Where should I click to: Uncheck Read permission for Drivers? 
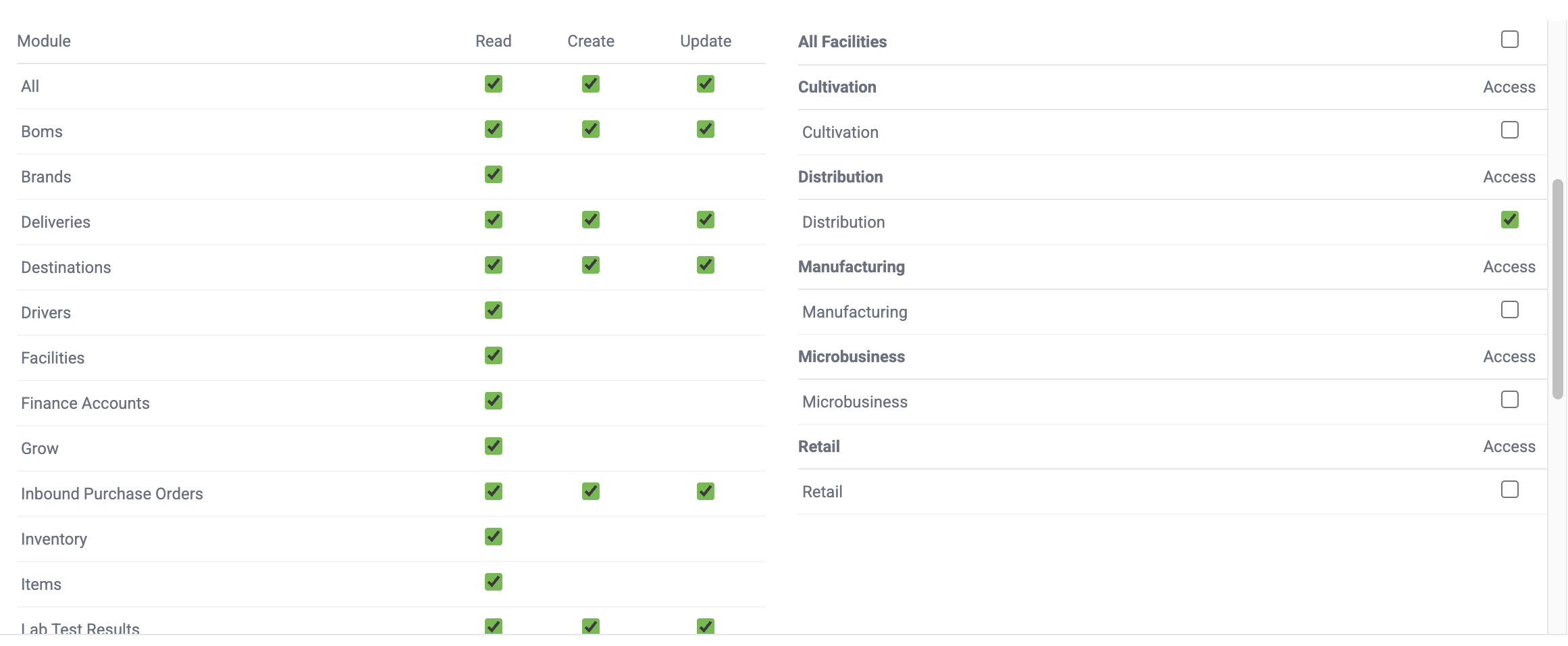pyautogui.click(x=494, y=310)
